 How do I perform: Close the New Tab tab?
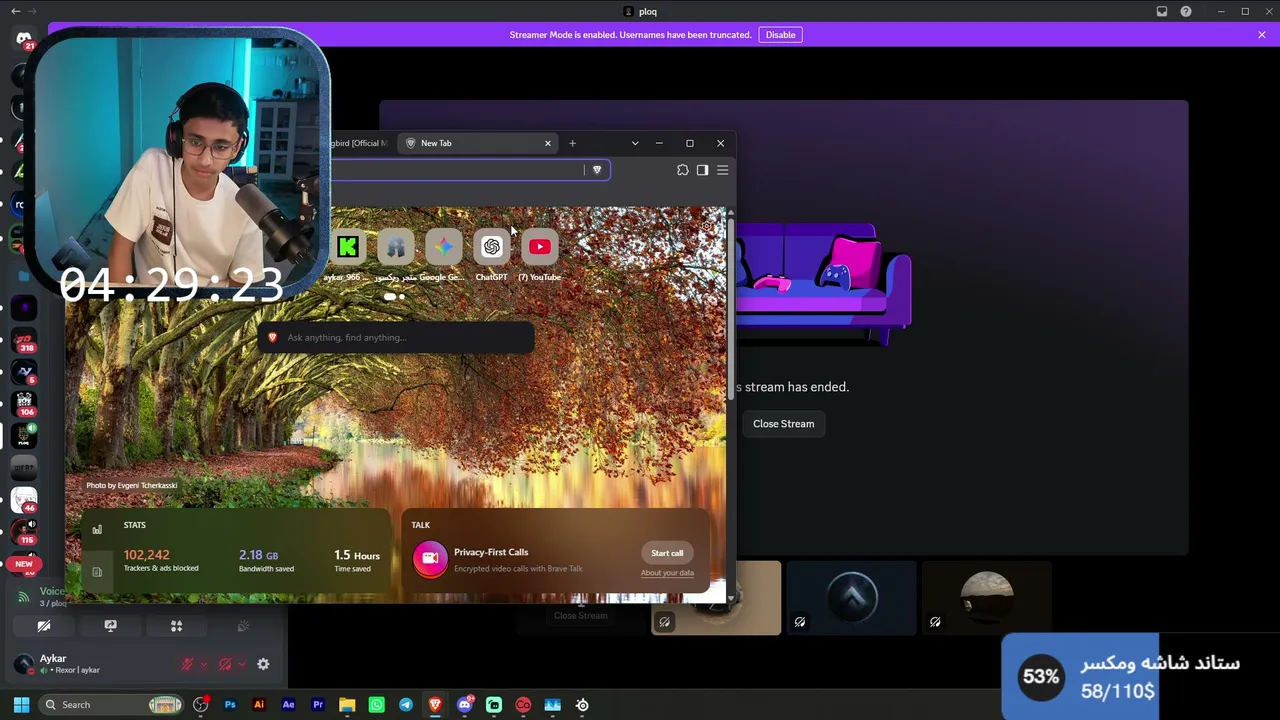click(x=547, y=143)
